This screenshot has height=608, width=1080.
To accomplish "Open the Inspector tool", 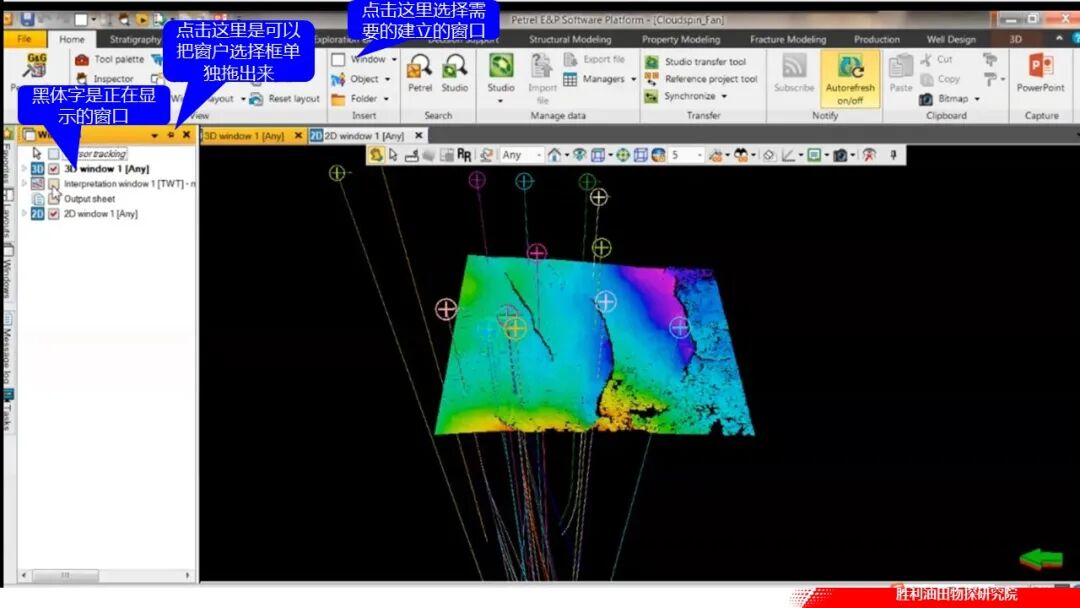I will [105, 79].
